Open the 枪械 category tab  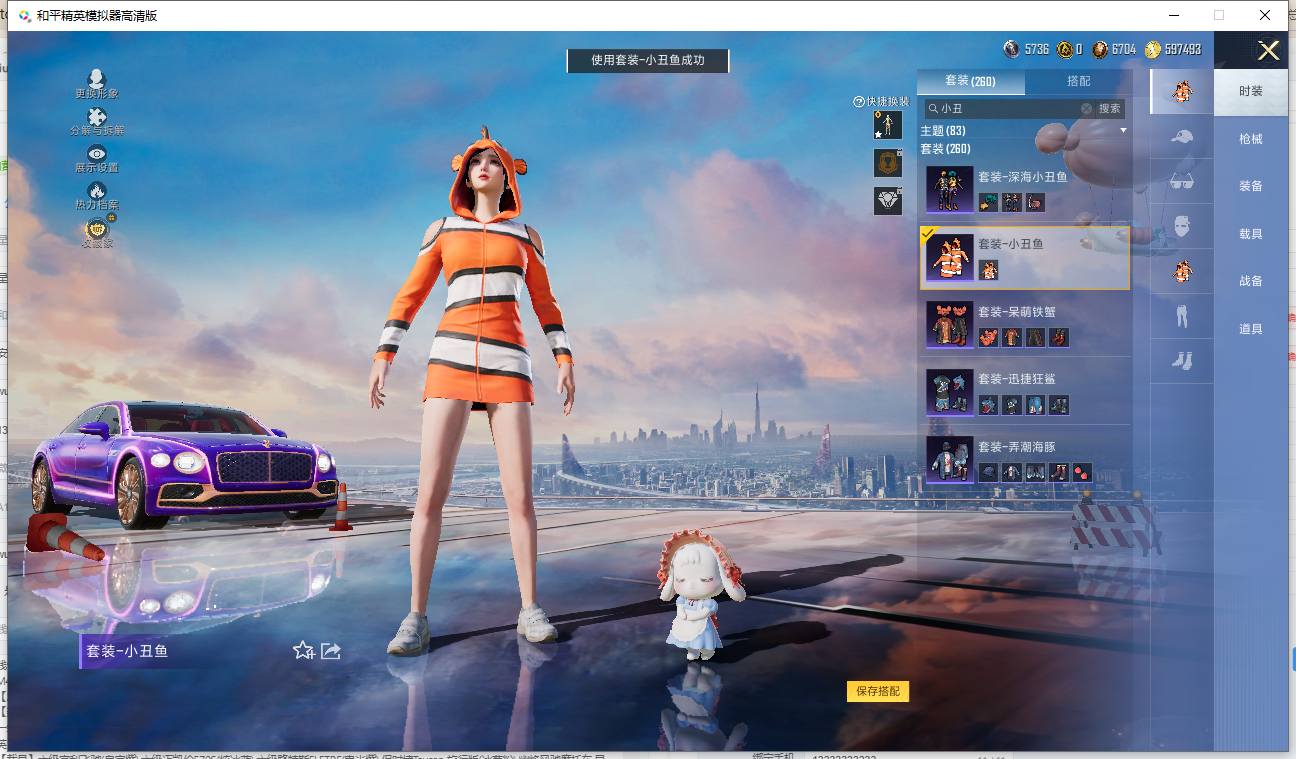pos(1251,139)
